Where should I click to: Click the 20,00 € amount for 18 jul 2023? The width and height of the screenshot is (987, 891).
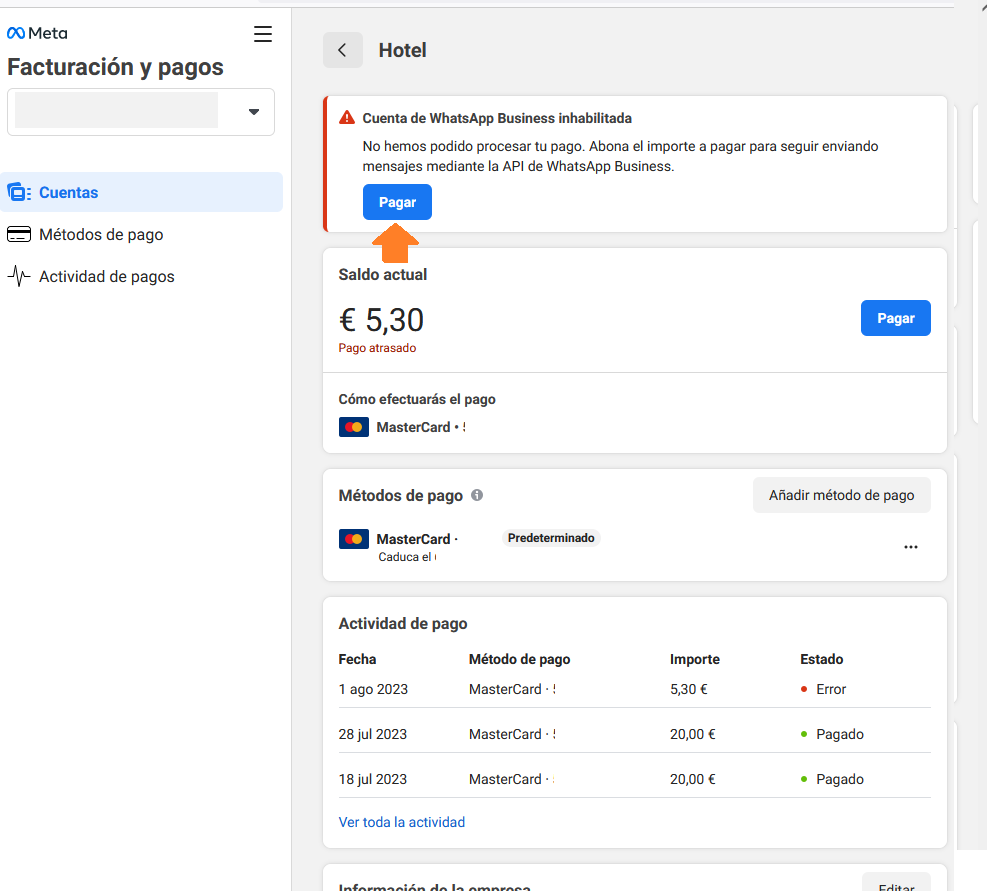pyautogui.click(x=692, y=779)
